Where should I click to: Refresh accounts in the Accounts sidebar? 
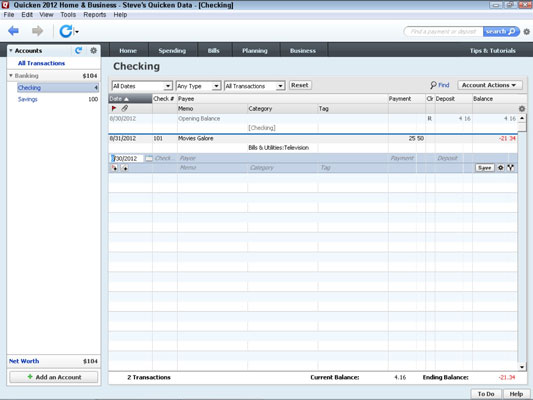pos(79,51)
